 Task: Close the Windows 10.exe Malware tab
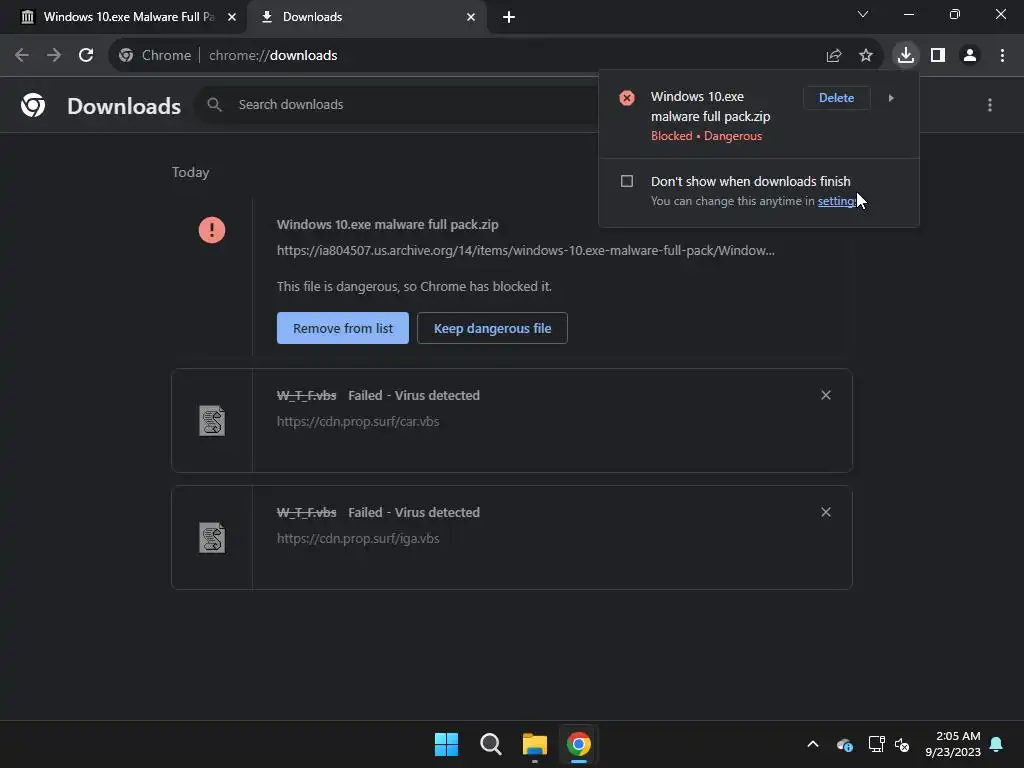232,17
